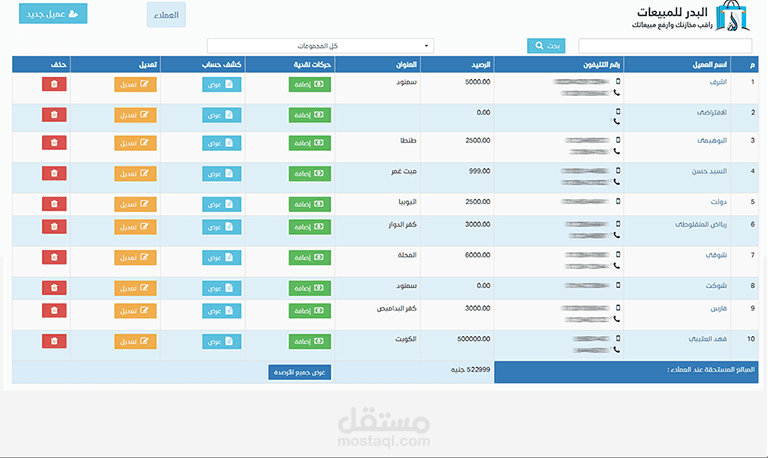This screenshot has height=458, width=768.
Task: Click the balance value 999.00
Action: click(480, 171)
